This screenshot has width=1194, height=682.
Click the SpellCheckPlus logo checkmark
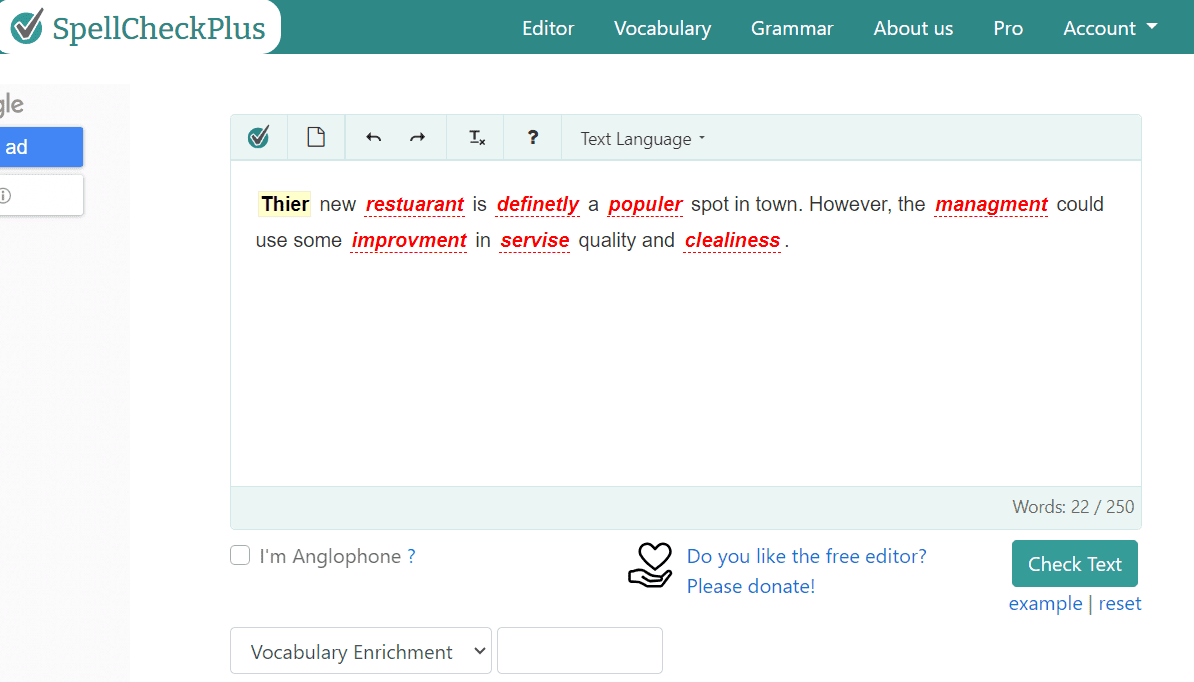pyautogui.click(x=27, y=27)
